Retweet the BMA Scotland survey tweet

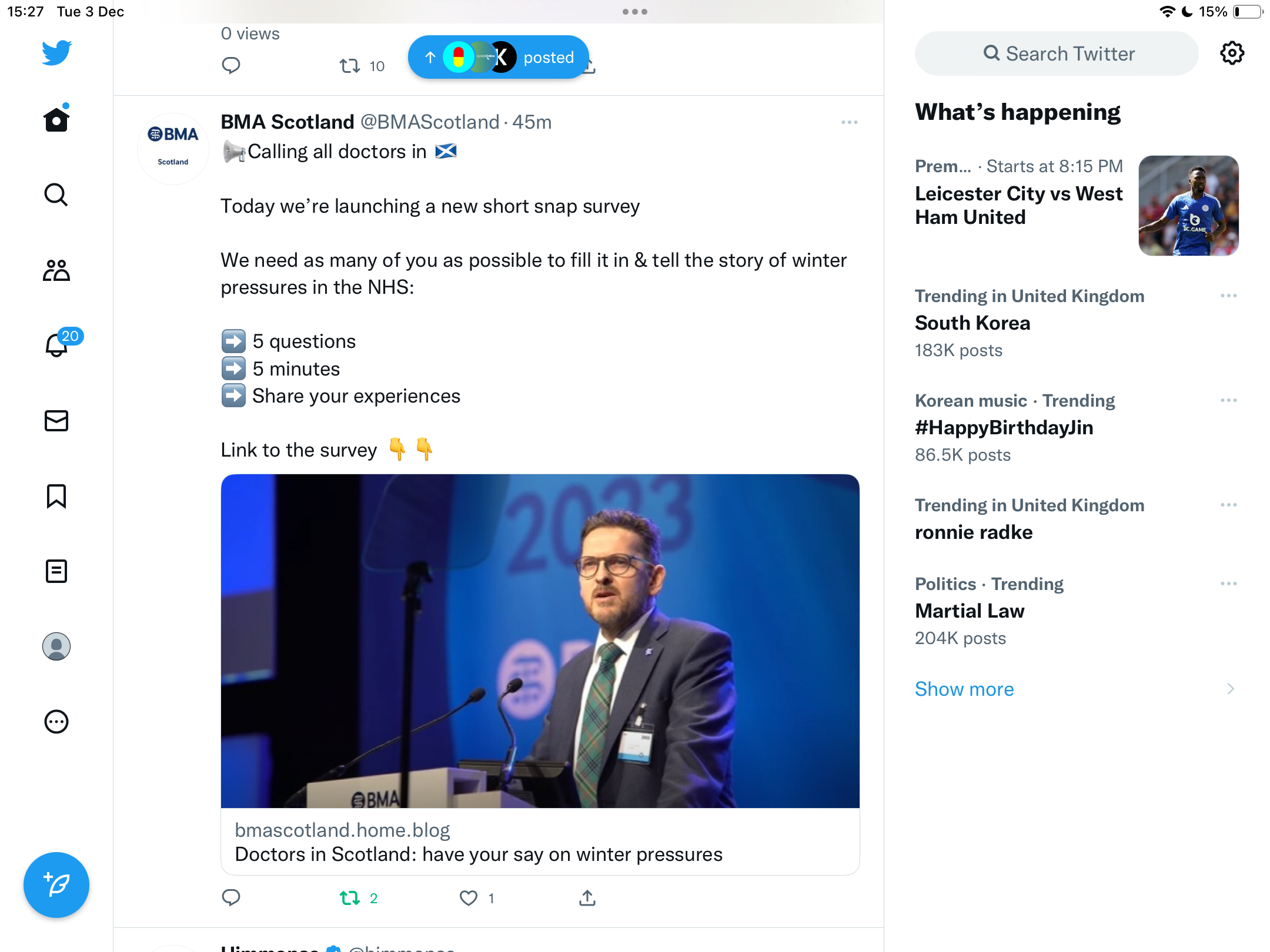350,898
